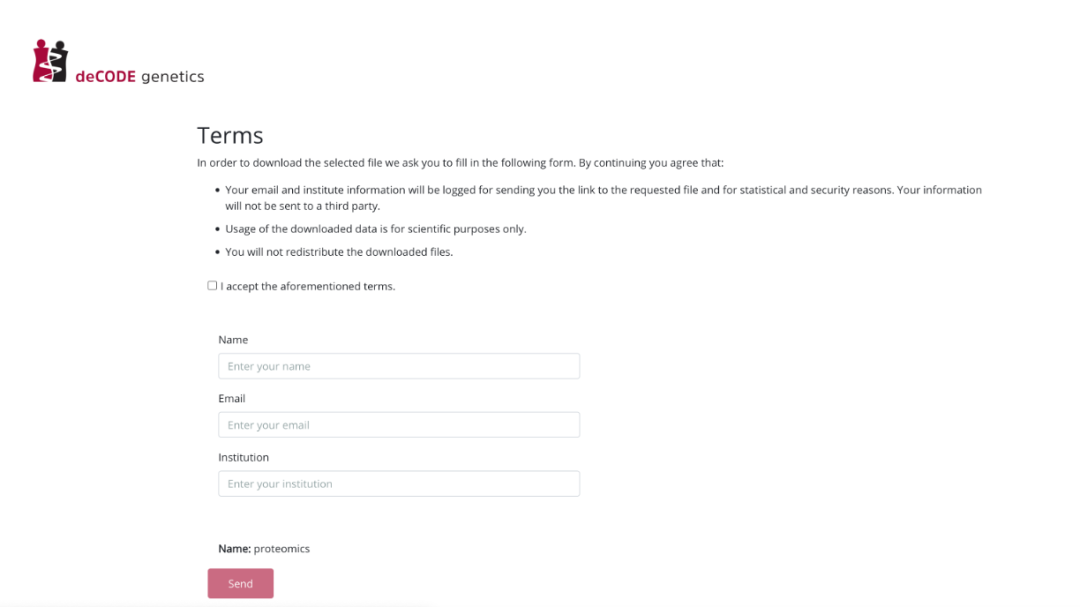
Task: Click the bold "Name:" label above Send
Action: click(234, 549)
